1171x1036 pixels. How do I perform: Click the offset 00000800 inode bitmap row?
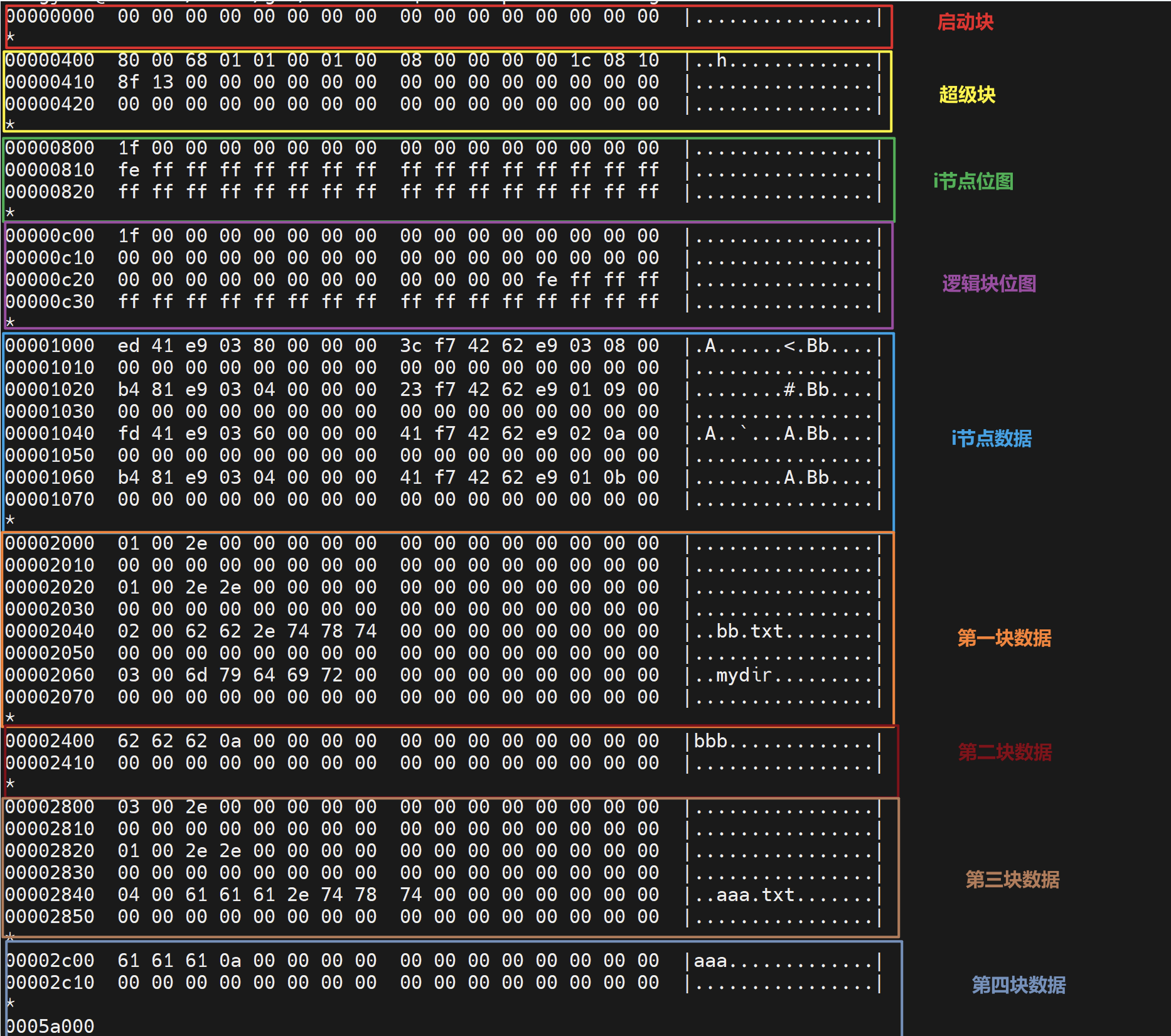[x=50, y=148]
